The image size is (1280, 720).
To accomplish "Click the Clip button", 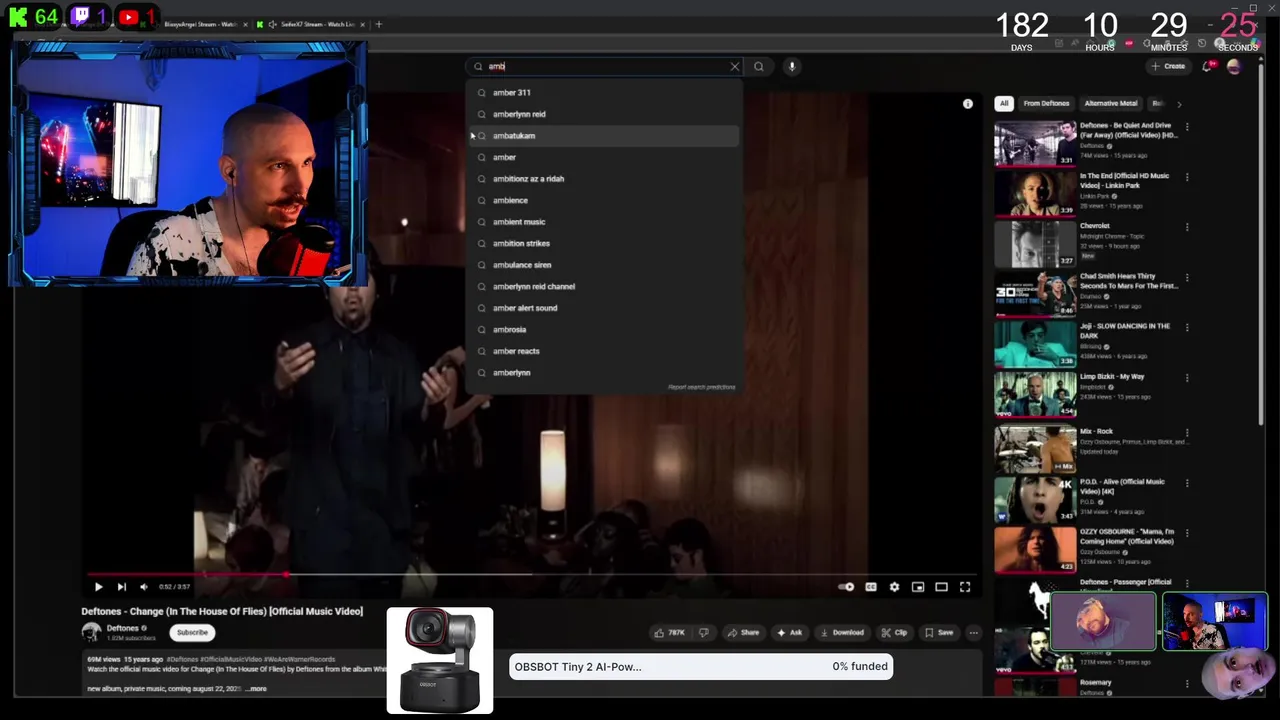I will [x=895, y=632].
